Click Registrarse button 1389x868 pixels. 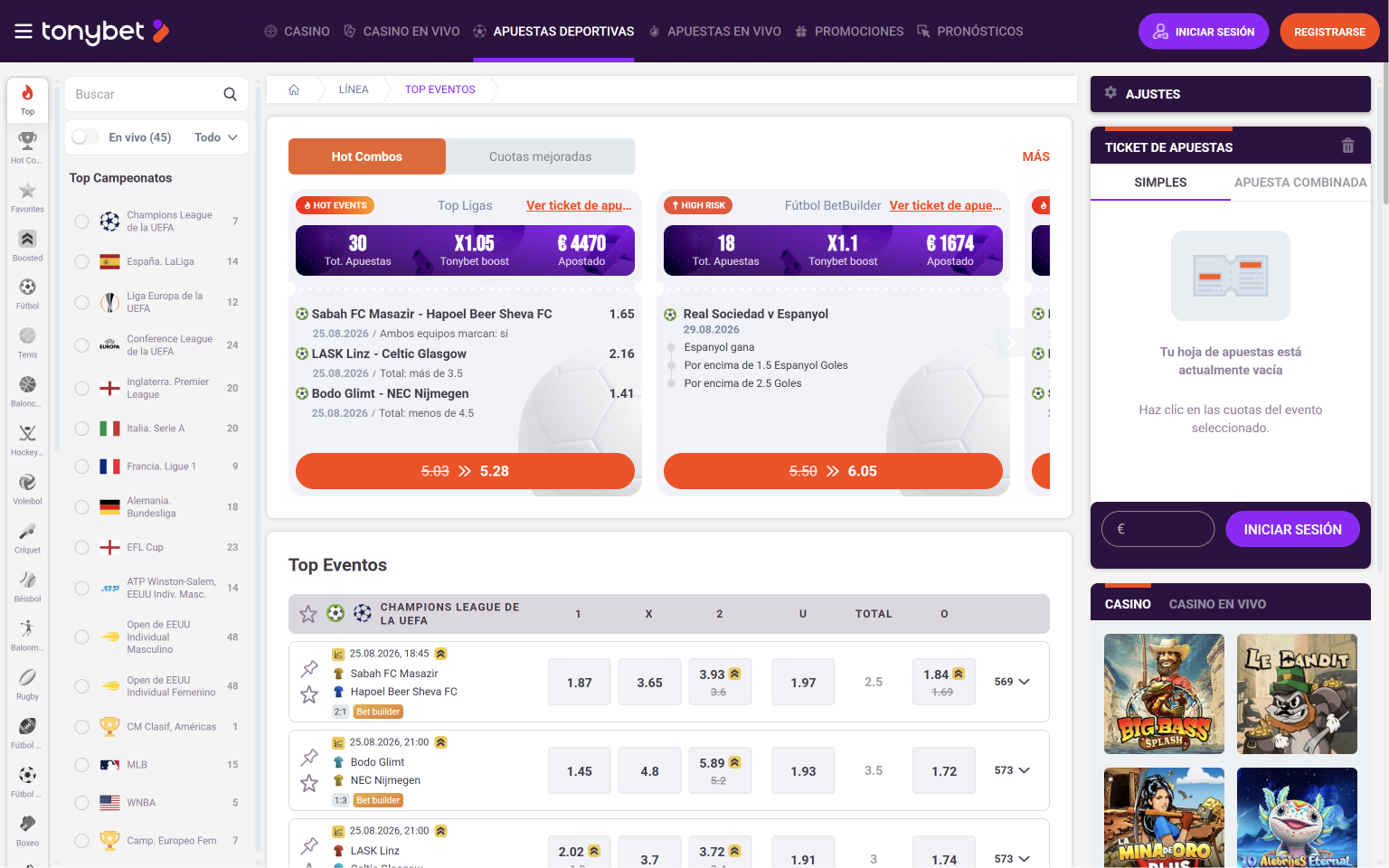(1329, 32)
